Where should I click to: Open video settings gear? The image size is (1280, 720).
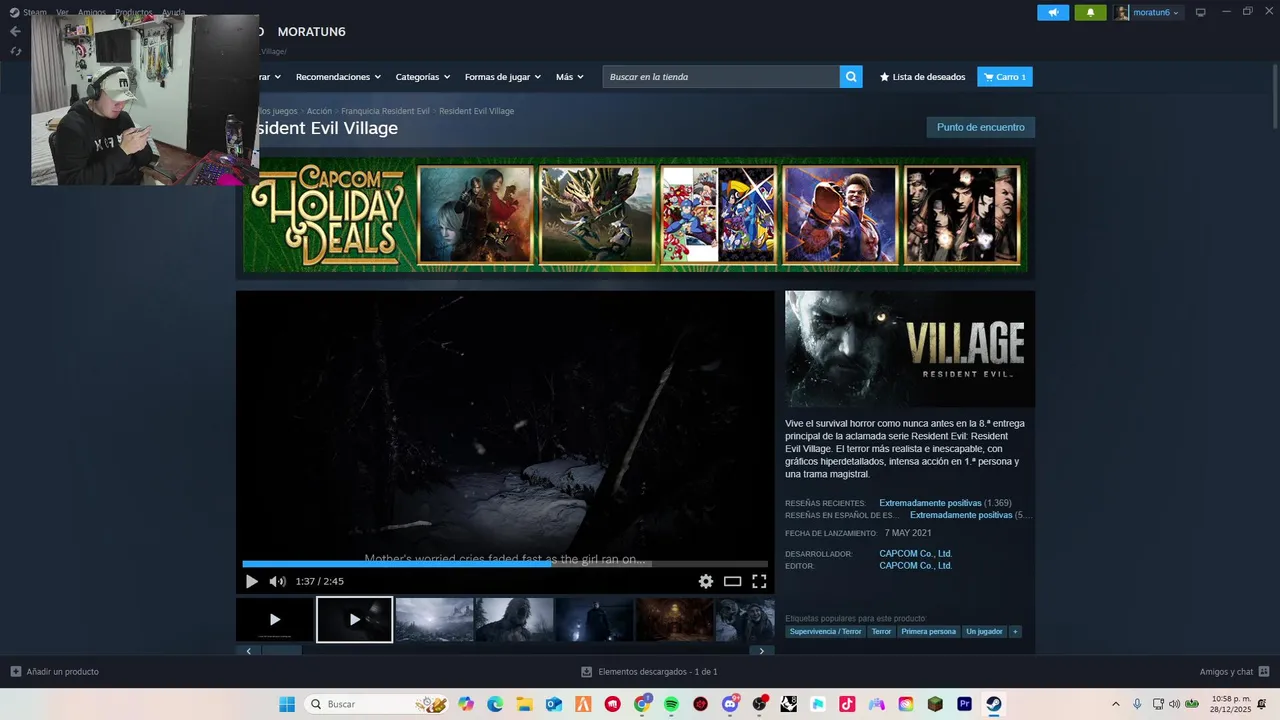point(706,581)
